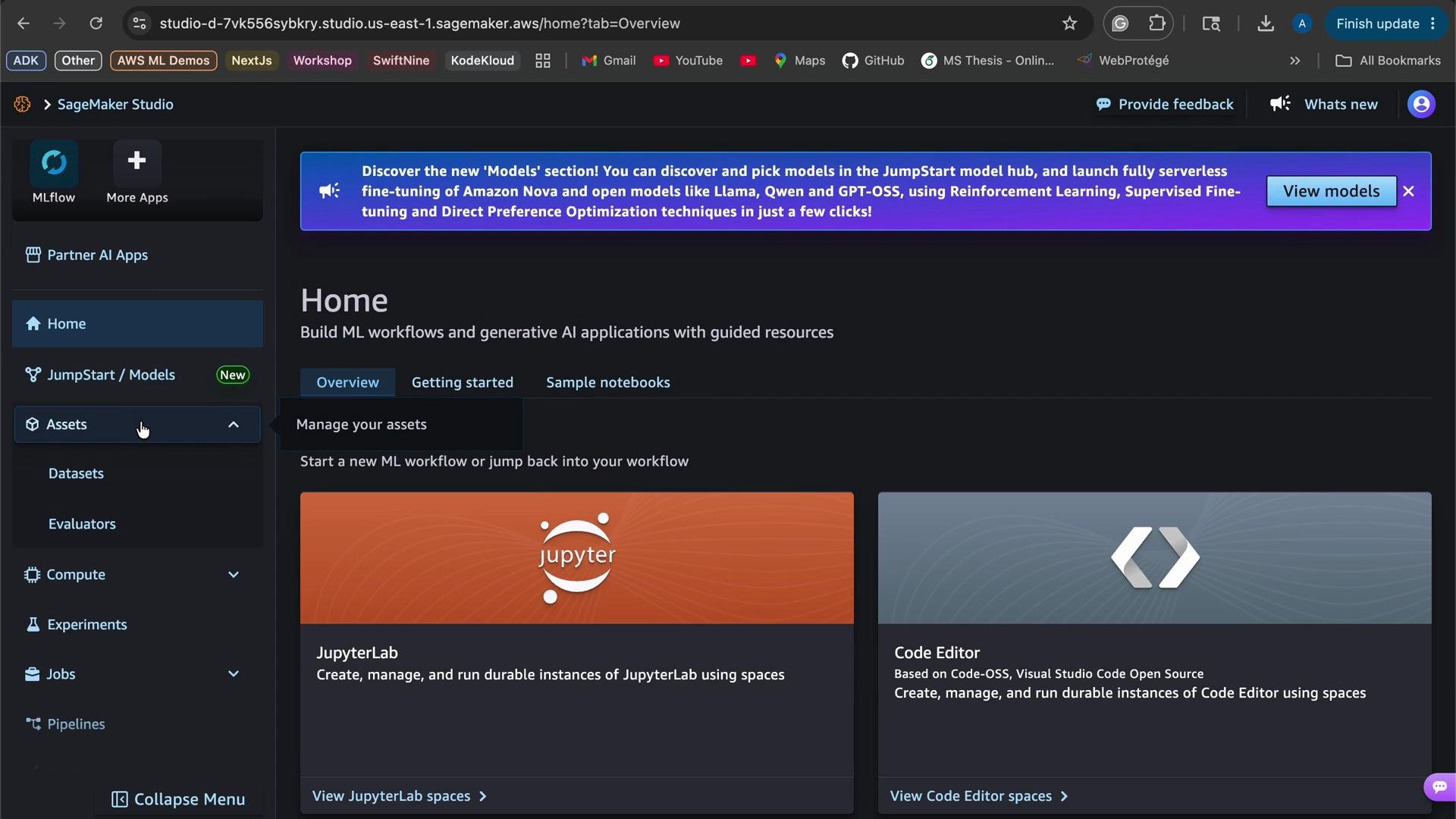This screenshot has height=819, width=1456.
Task: Click the red YouTube icon-only bookmark
Action: coord(748,61)
